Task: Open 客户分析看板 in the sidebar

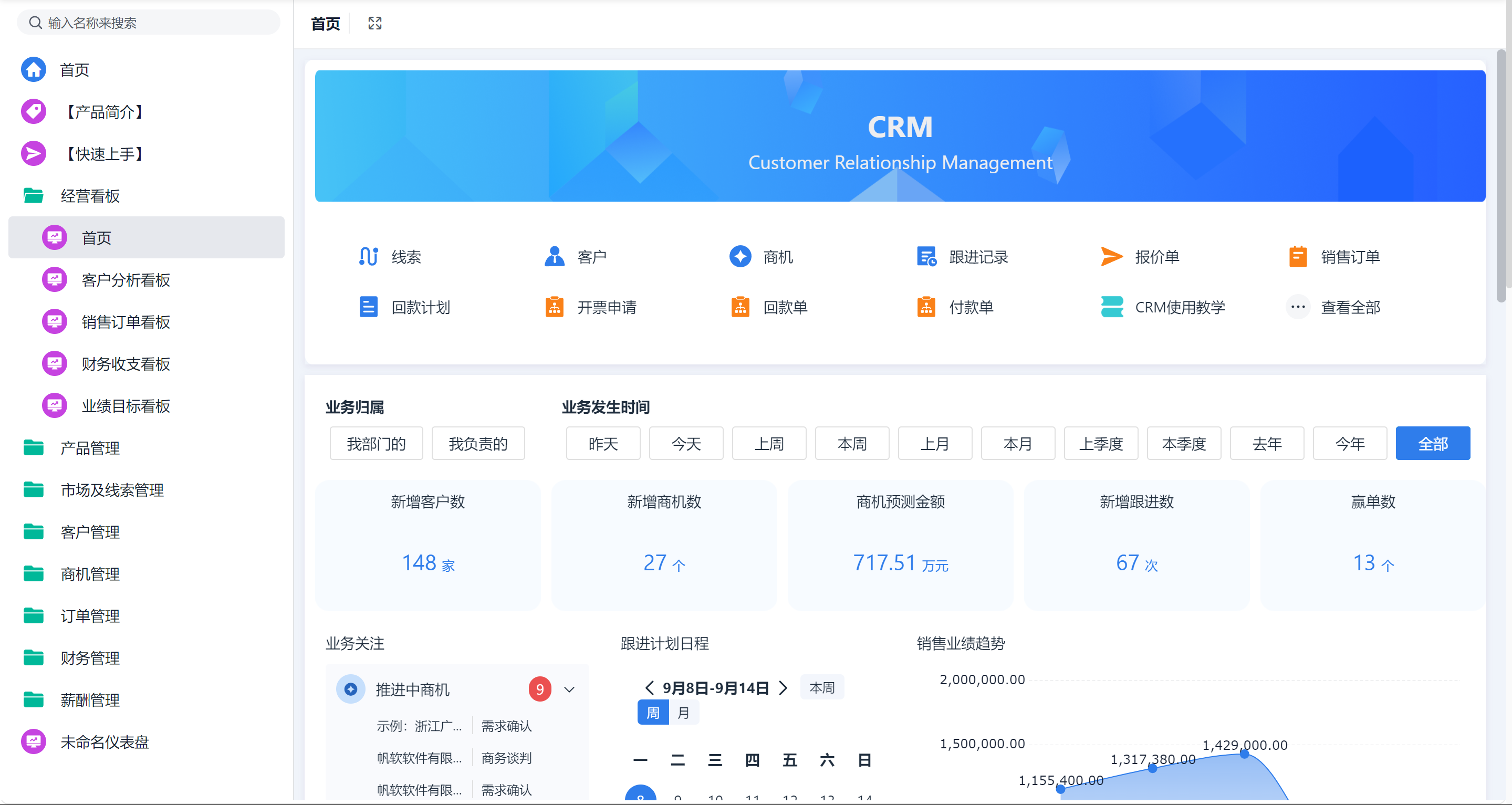Action: click(x=126, y=280)
